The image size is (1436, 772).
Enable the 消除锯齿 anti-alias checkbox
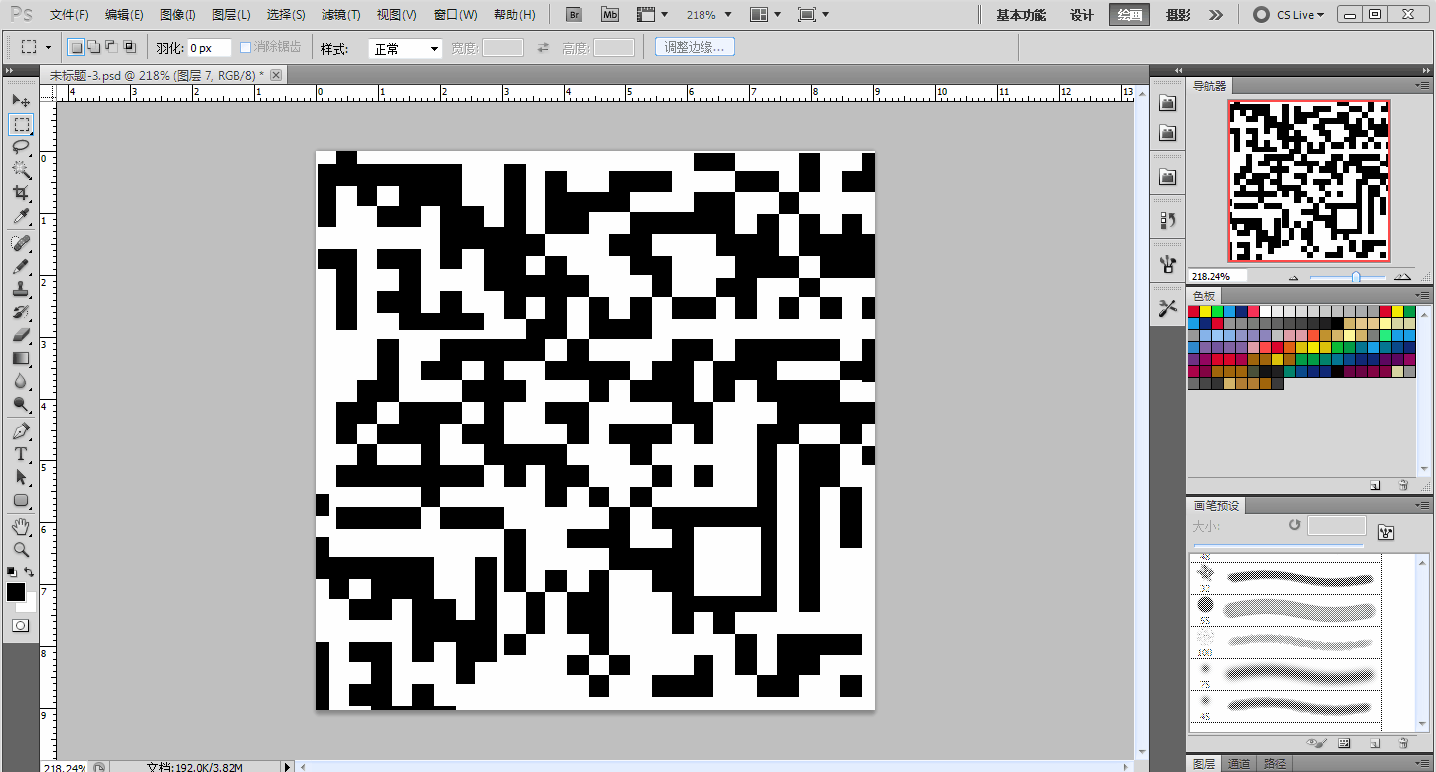point(246,48)
